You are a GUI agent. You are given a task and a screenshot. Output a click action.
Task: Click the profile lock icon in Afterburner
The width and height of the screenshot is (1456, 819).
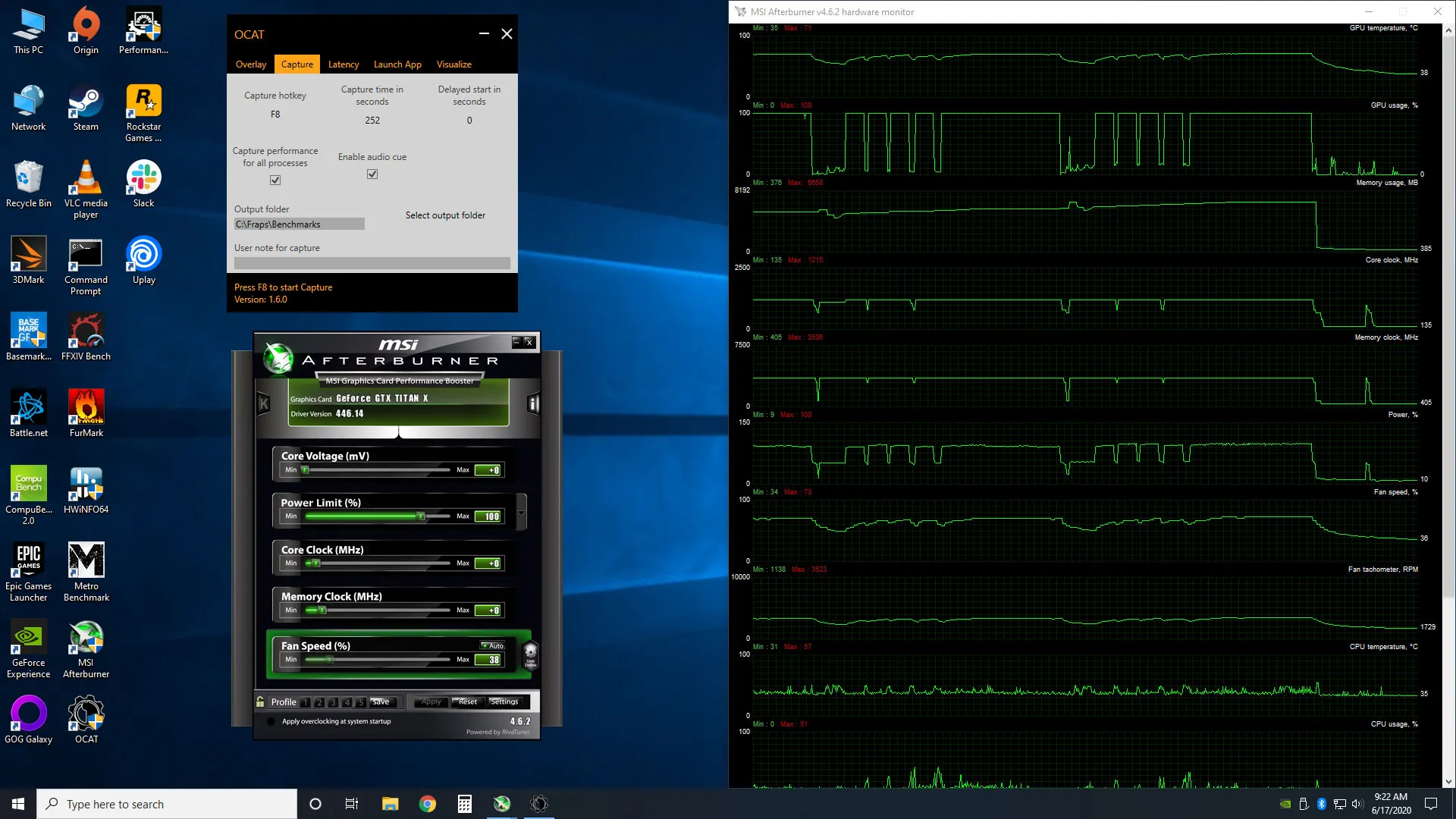[x=260, y=701]
